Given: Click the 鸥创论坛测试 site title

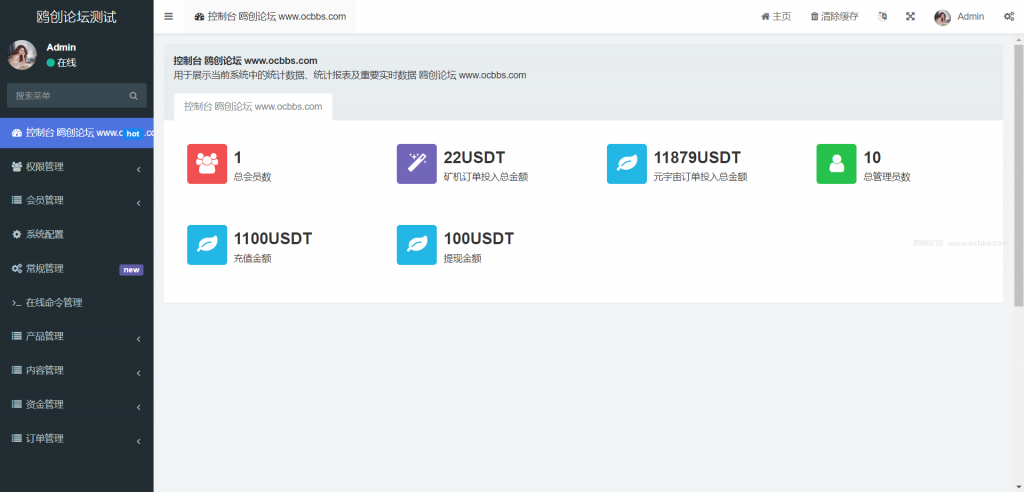Looking at the screenshot, I should click(x=76, y=16).
